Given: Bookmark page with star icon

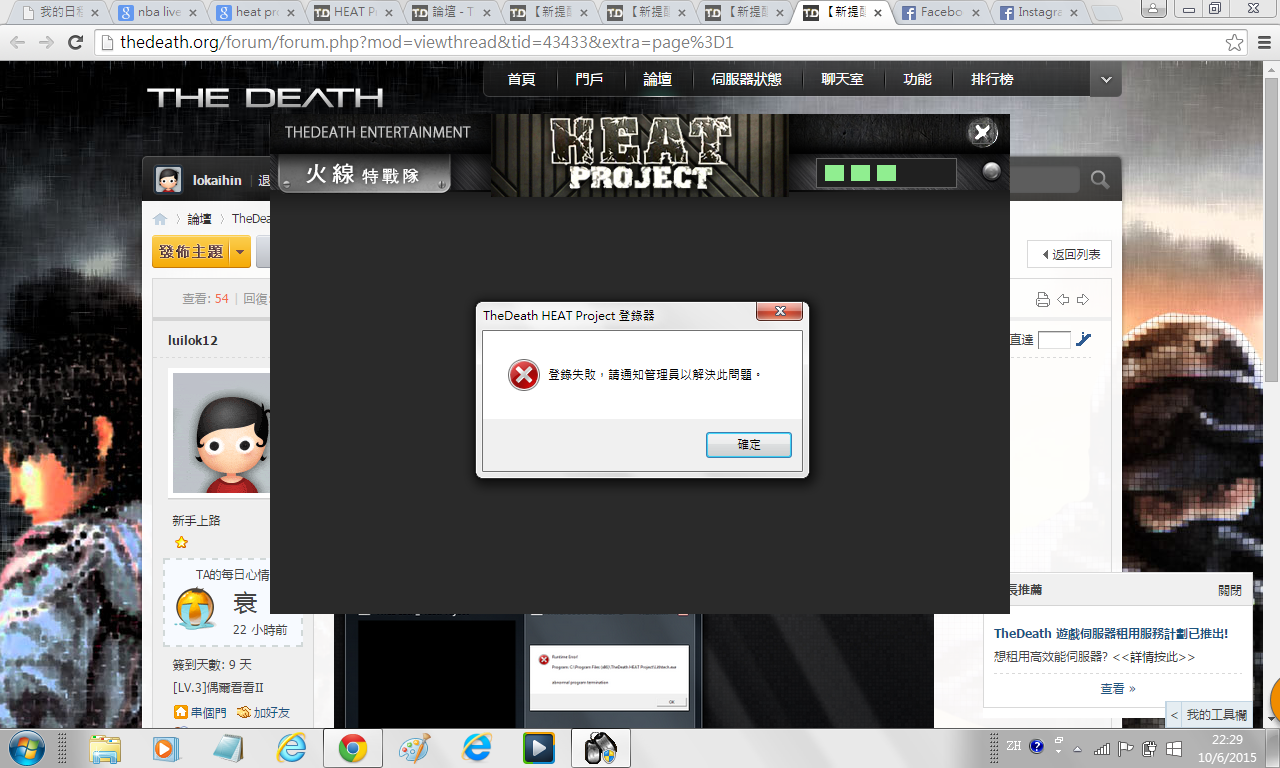Looking at the screenshot, I should pyautogui.click(x=1235, y=43).
